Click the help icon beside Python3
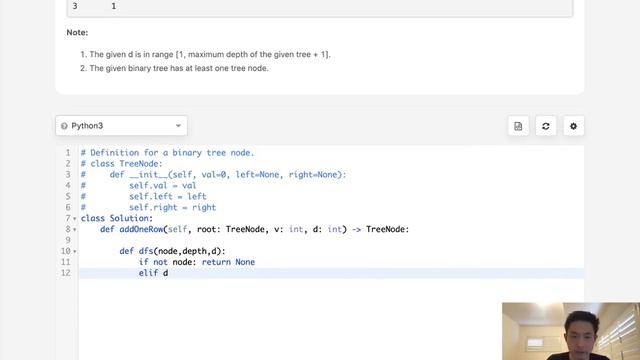The image size is (640, 360). tap(64, 126)
